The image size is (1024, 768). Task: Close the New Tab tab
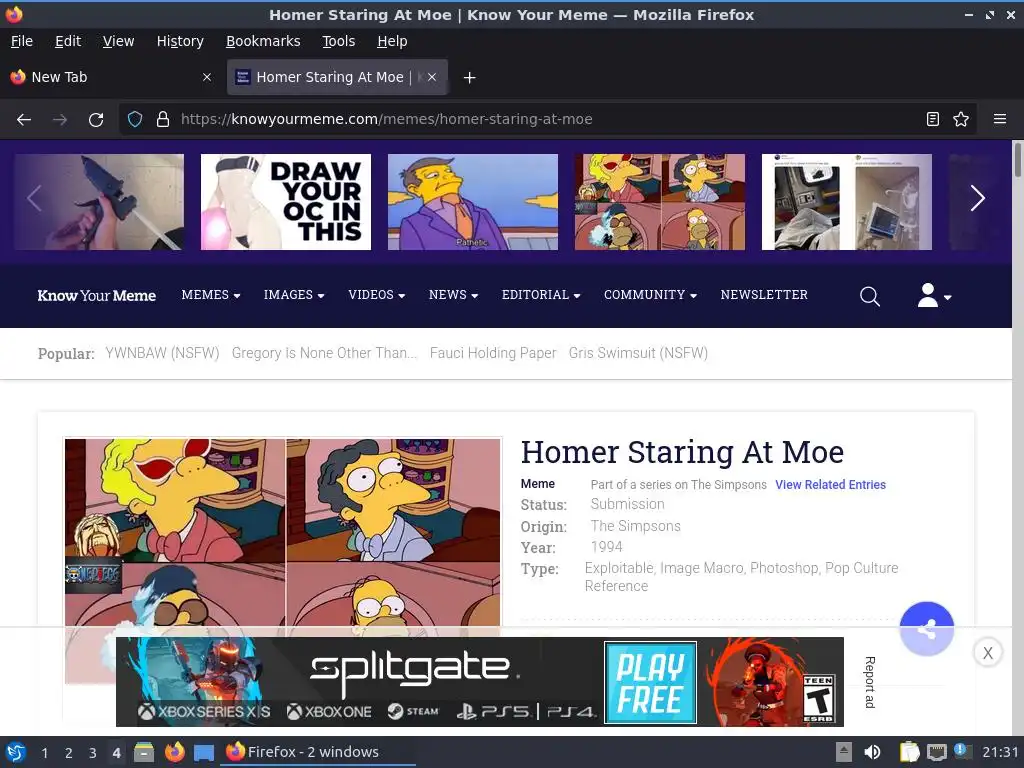tap(206, 77)
